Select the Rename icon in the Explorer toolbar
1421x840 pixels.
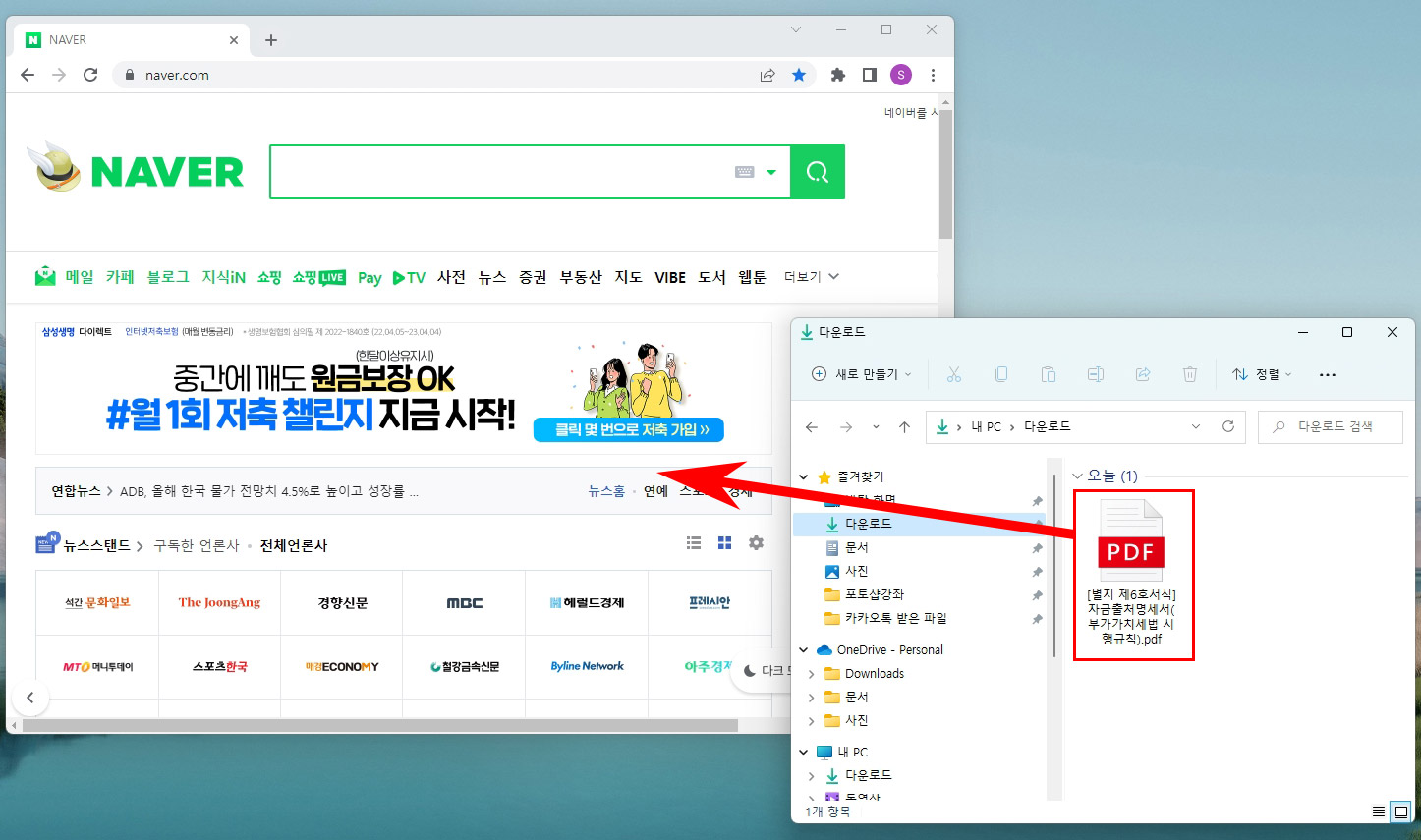tap(1095, 374)
